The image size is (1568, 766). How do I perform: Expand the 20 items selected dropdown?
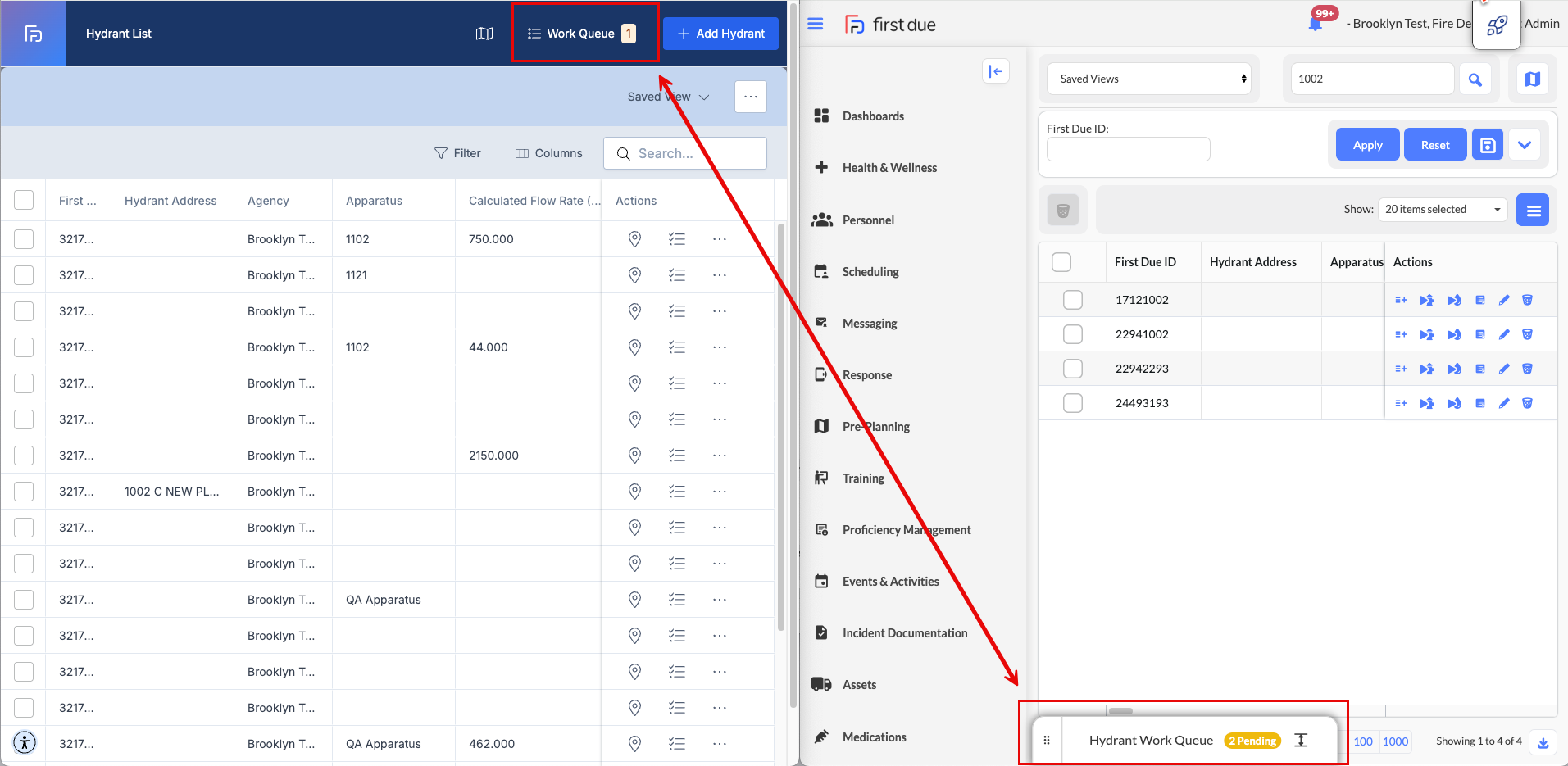(x=1442, y=210)
